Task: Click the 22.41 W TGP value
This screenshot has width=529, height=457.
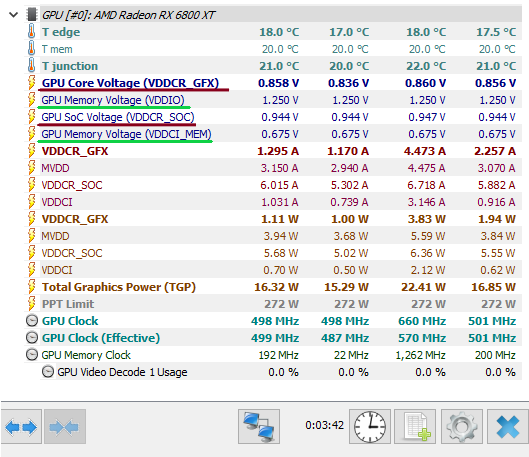Action: [423, 287]
